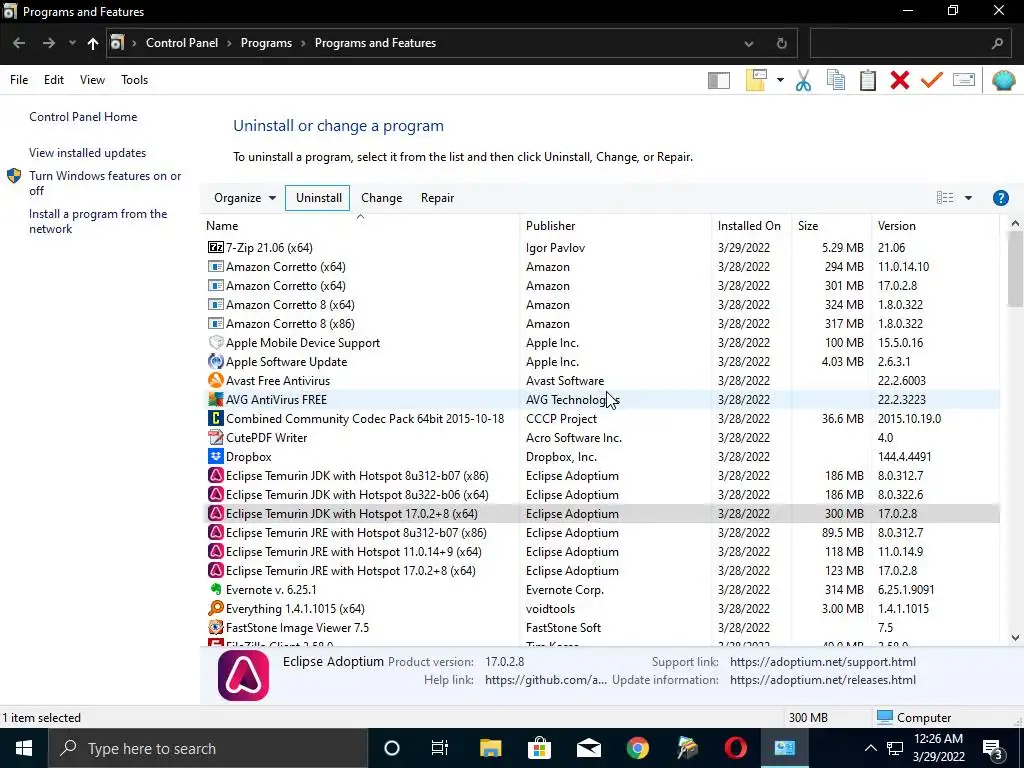Click the Copy toolbar icon
Screen dimensions: 1024x768
[x=836, y=80]
